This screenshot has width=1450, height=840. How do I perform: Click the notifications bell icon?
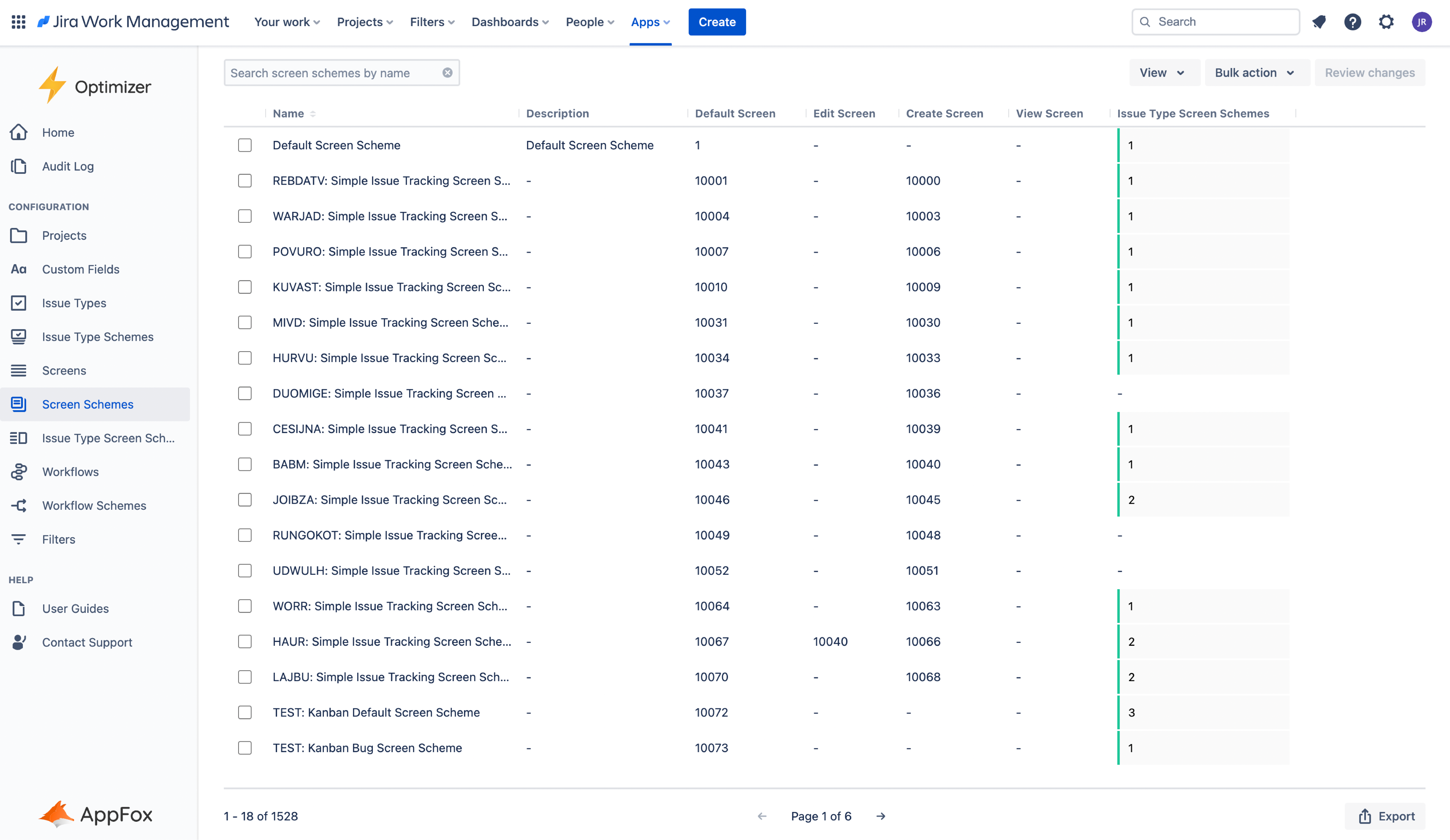(1319, 22)
